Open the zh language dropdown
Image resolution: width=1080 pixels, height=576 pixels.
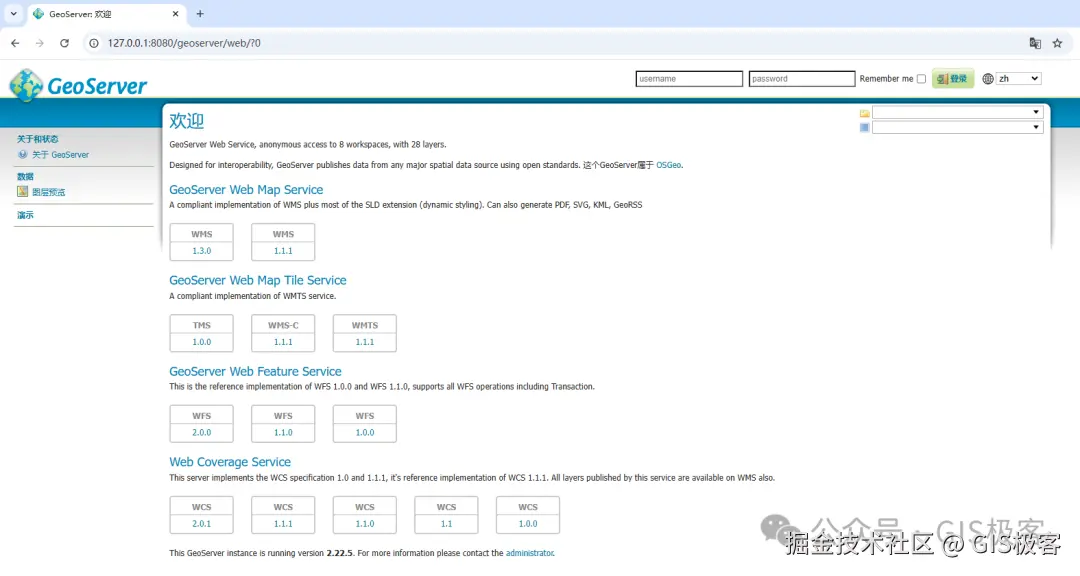[x=1018, y=79]
